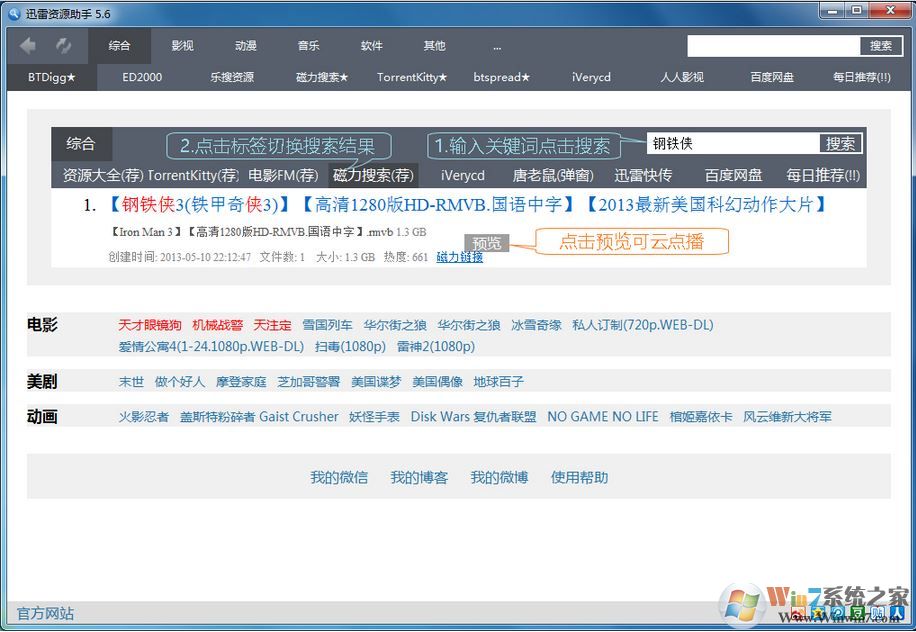Click the Renren share icon

point(896,612)
